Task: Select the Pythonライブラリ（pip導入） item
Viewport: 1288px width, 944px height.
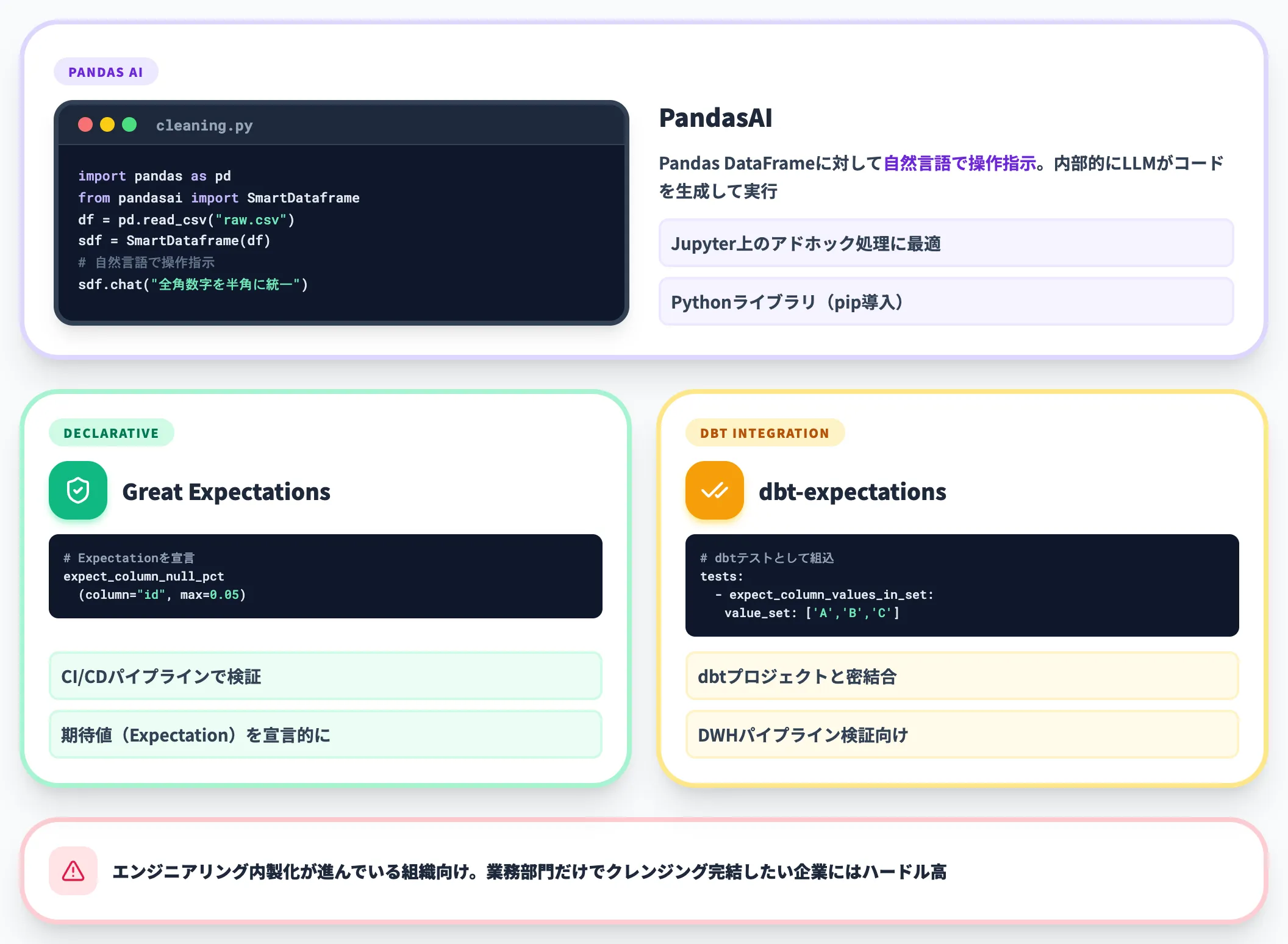Action: 946,302
